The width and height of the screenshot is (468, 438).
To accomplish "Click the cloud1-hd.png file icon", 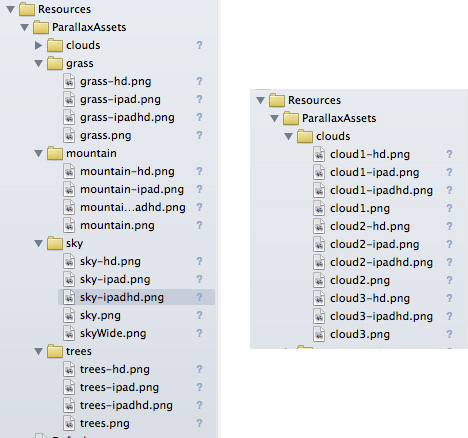I will click(319, 154).
